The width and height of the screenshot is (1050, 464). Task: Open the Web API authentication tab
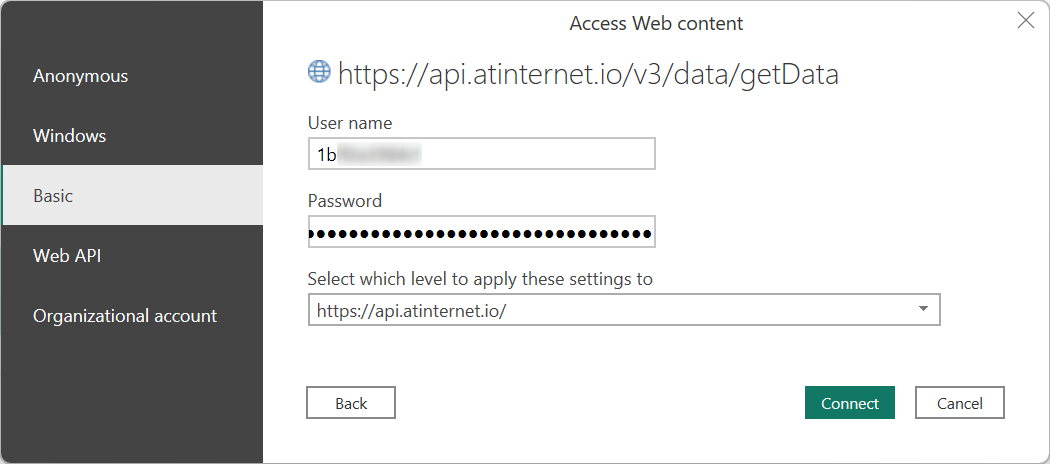coord(67,256)
